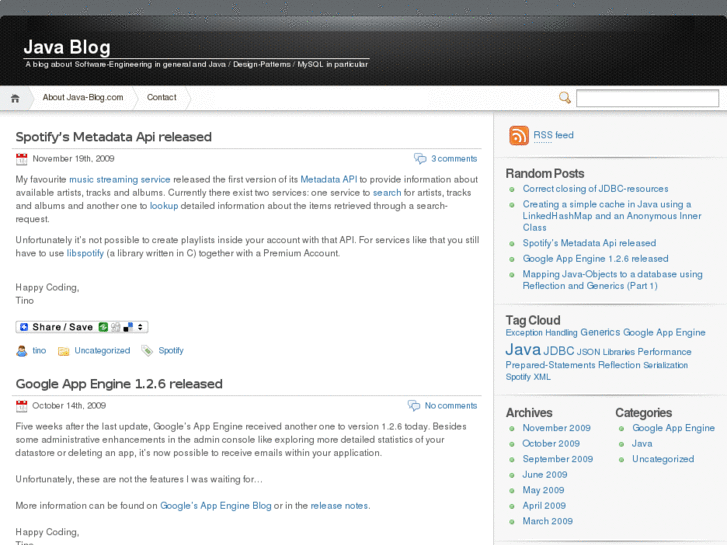The height and width of the screenshot is (545, 727).
Task: Select JSON tag in Tag Cloud
Action: click(588, 352)
